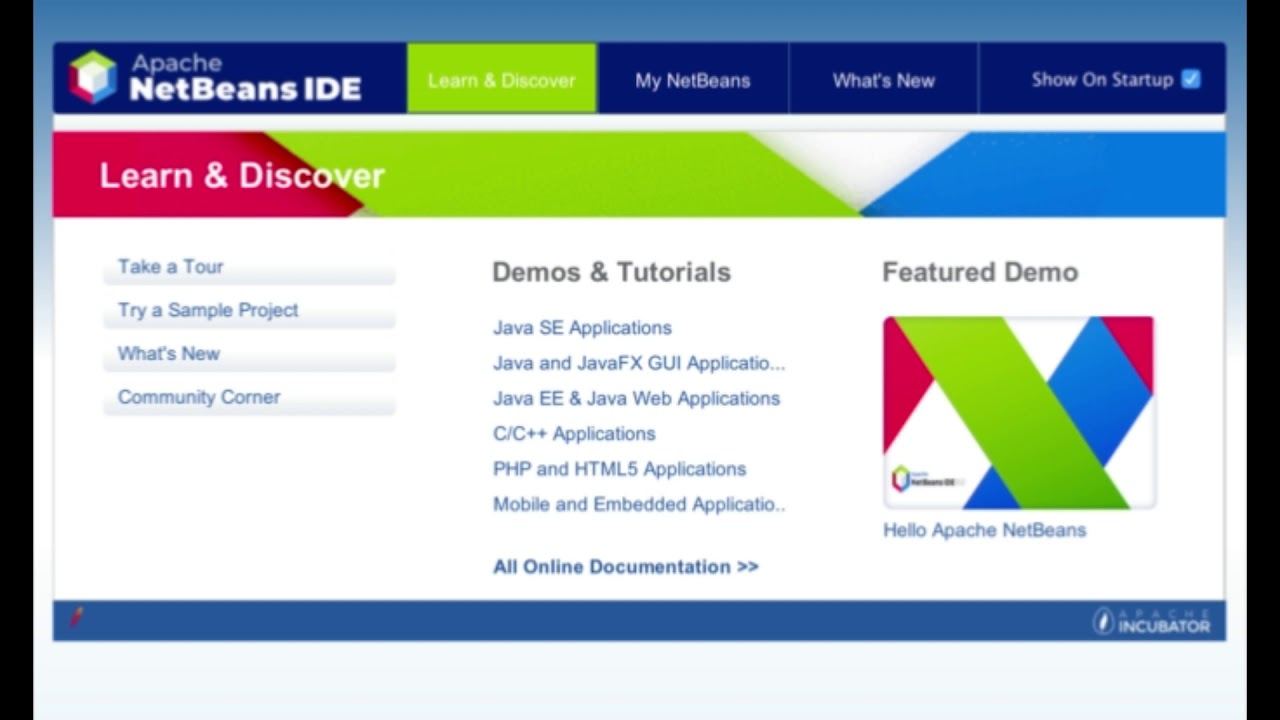
Task: Open Java SE Applications tutorials link
Action: point(582,328)
